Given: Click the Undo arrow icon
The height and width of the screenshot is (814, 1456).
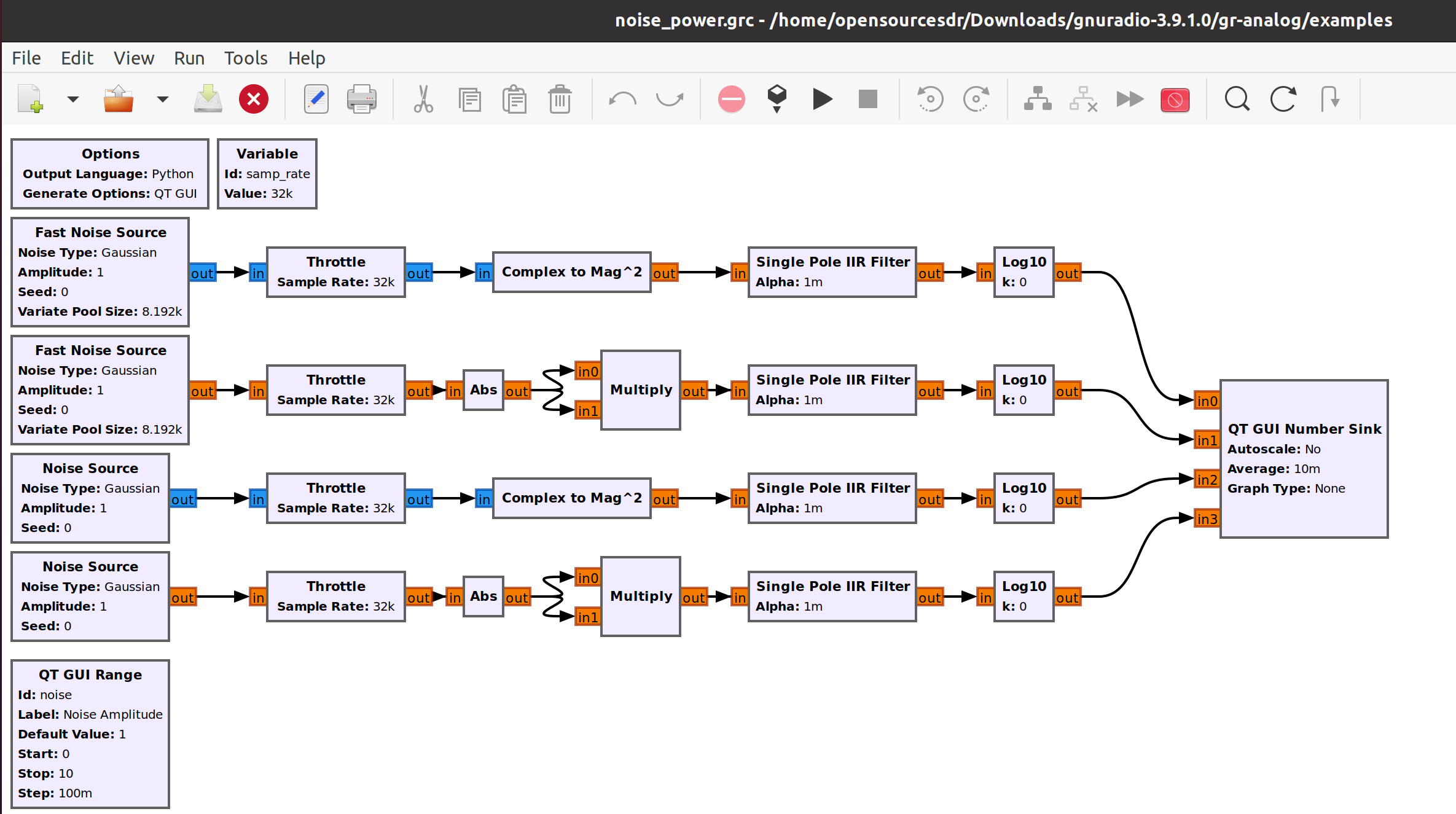Looking at the screenshot, I should [x=622, y=99].
